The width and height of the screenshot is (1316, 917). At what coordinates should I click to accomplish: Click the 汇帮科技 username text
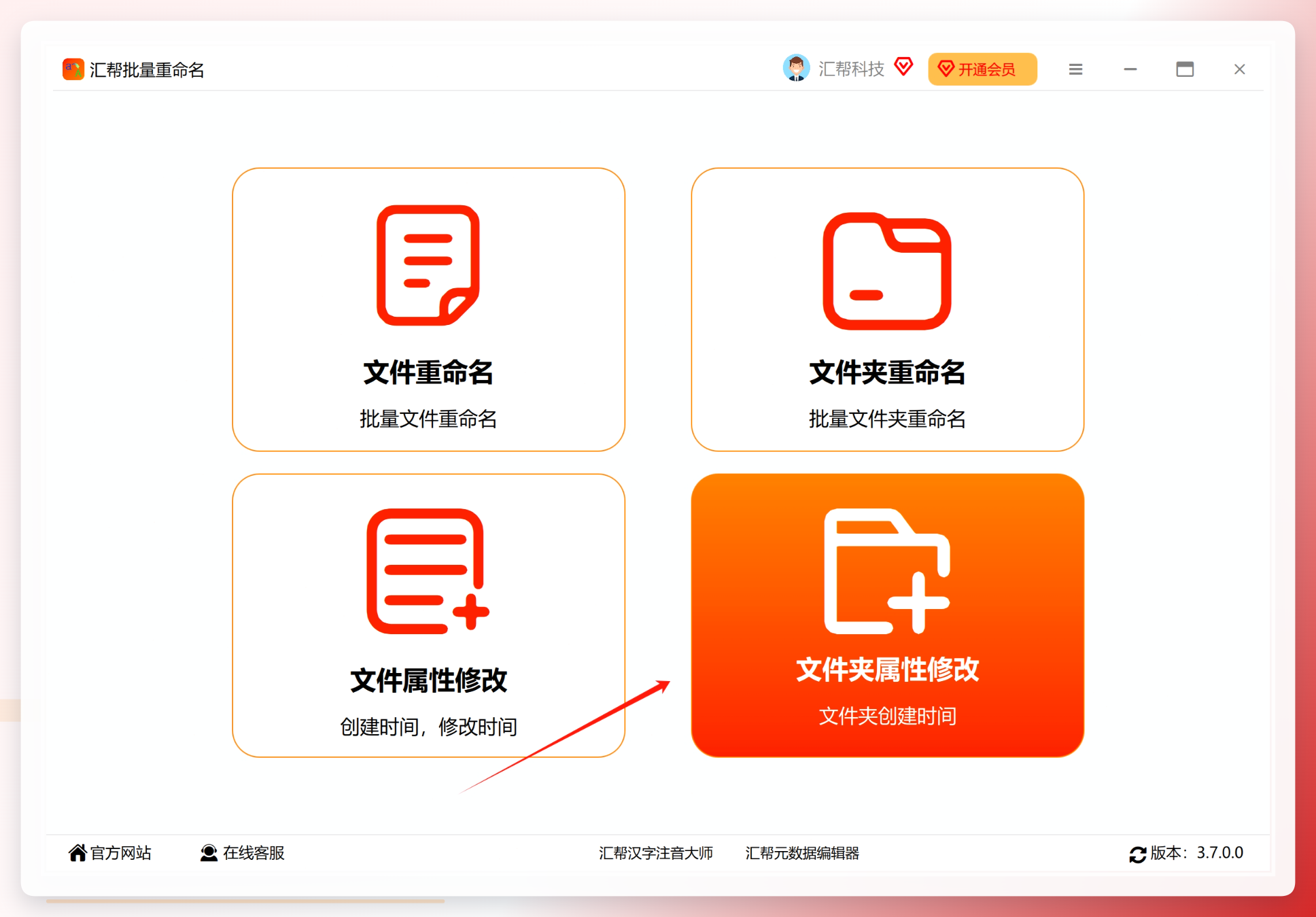851,69
